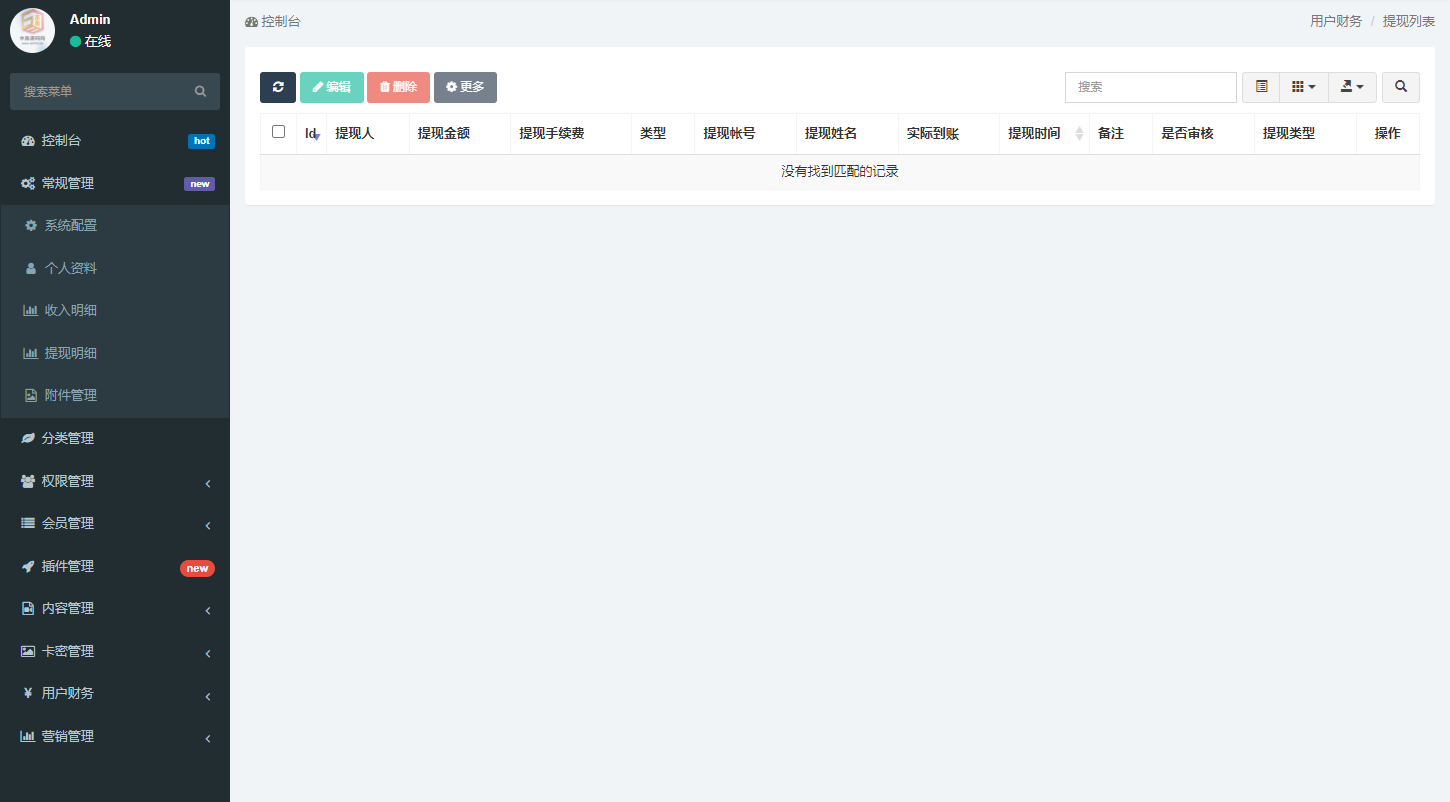Open 收入明细 submenu item

point(115,311)
